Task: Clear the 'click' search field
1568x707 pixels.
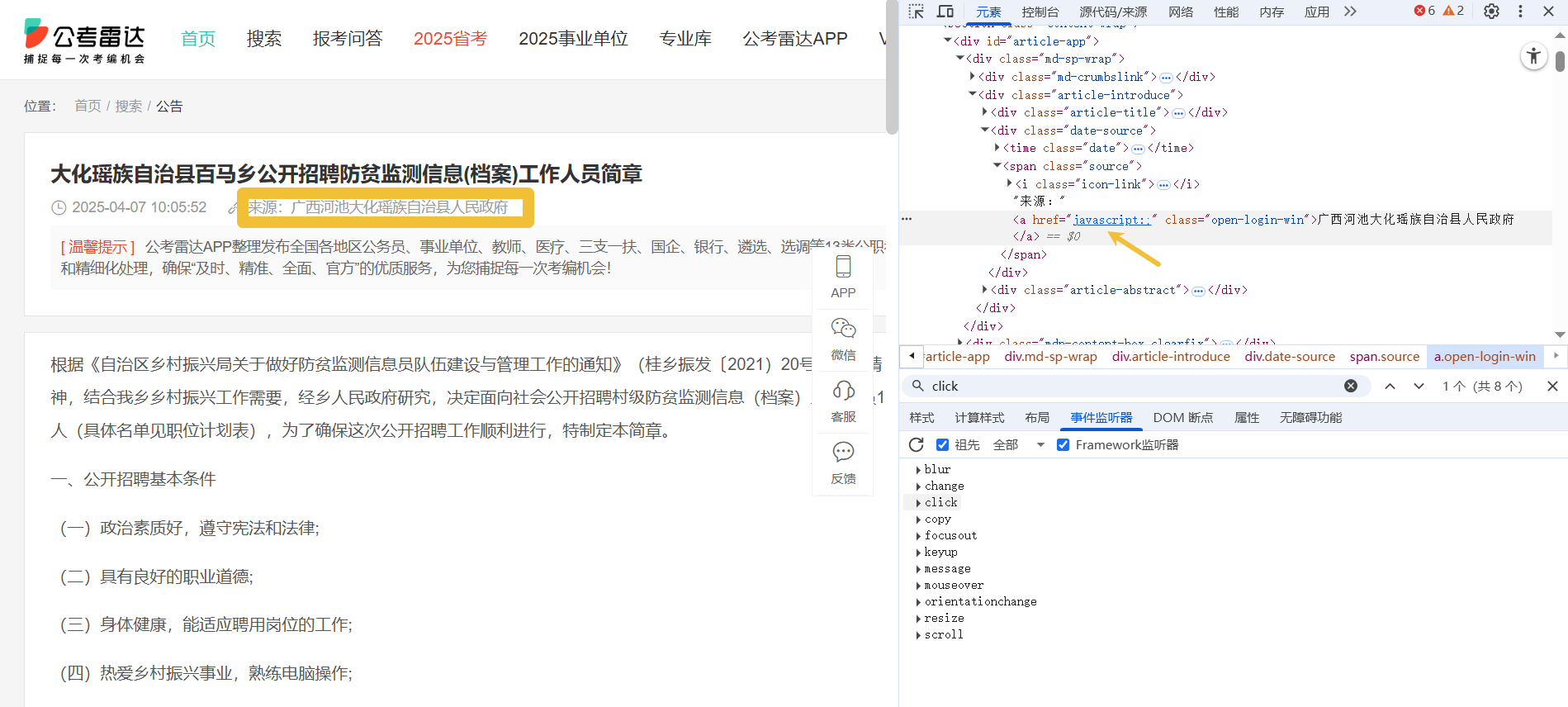Action: 1351,386
